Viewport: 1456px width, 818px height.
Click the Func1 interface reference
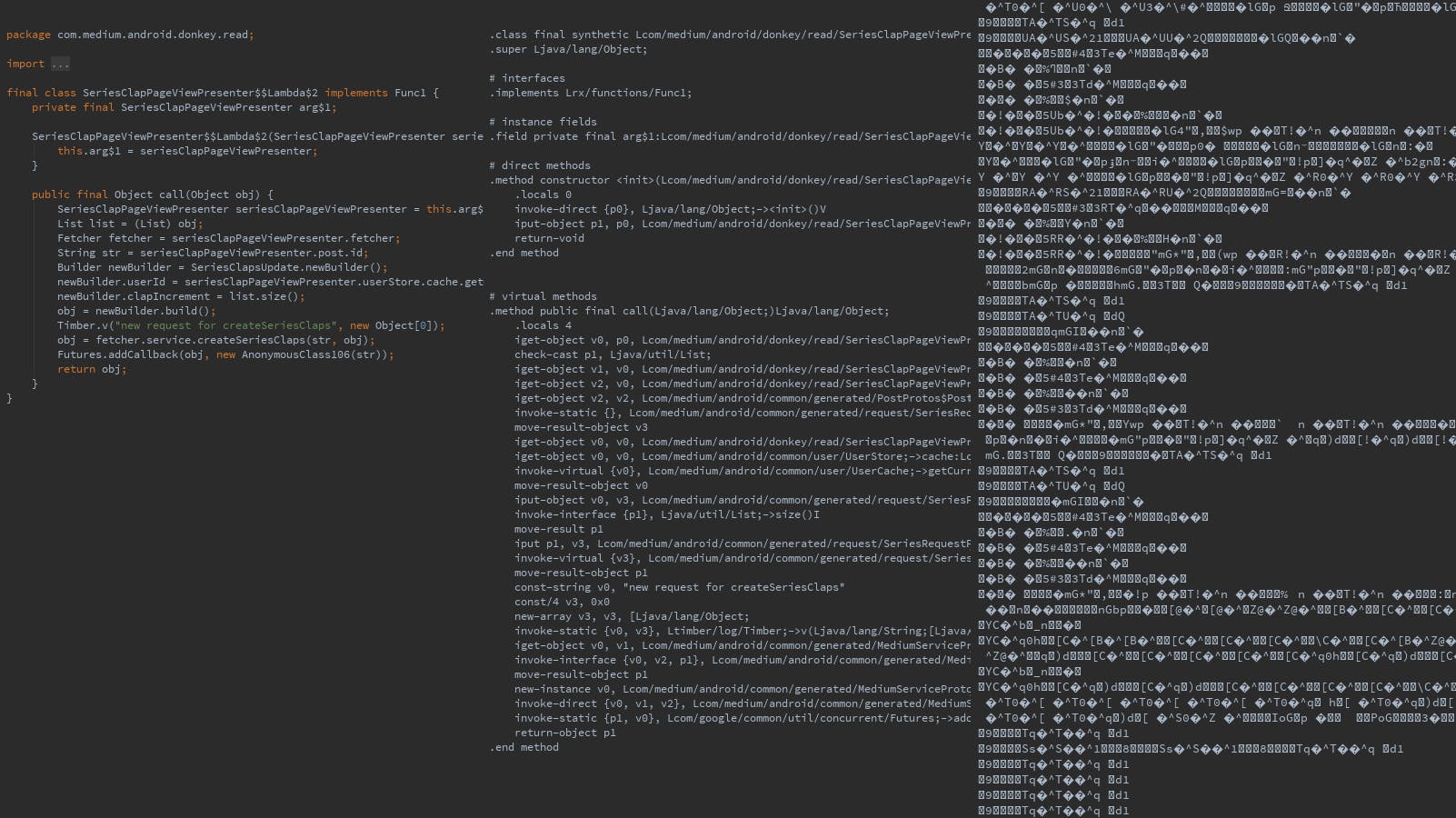pos(411,92)
